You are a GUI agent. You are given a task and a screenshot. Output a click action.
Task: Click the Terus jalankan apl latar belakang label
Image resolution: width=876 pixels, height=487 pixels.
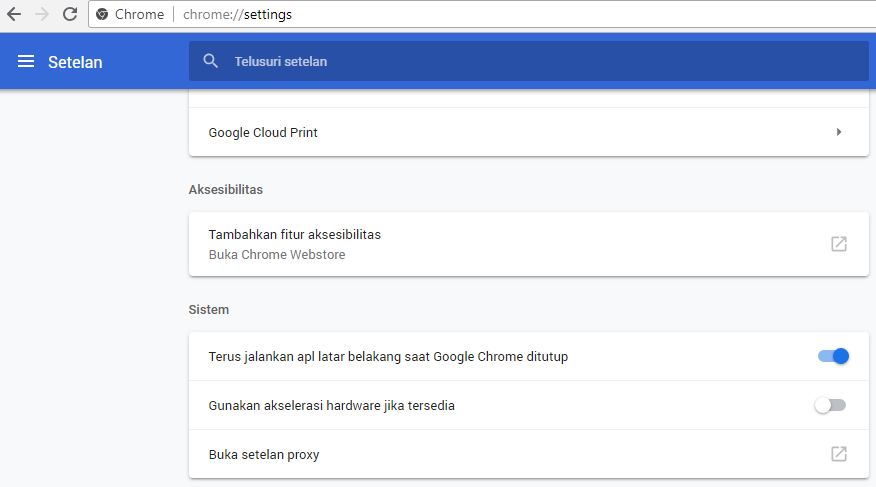point(388,356)
